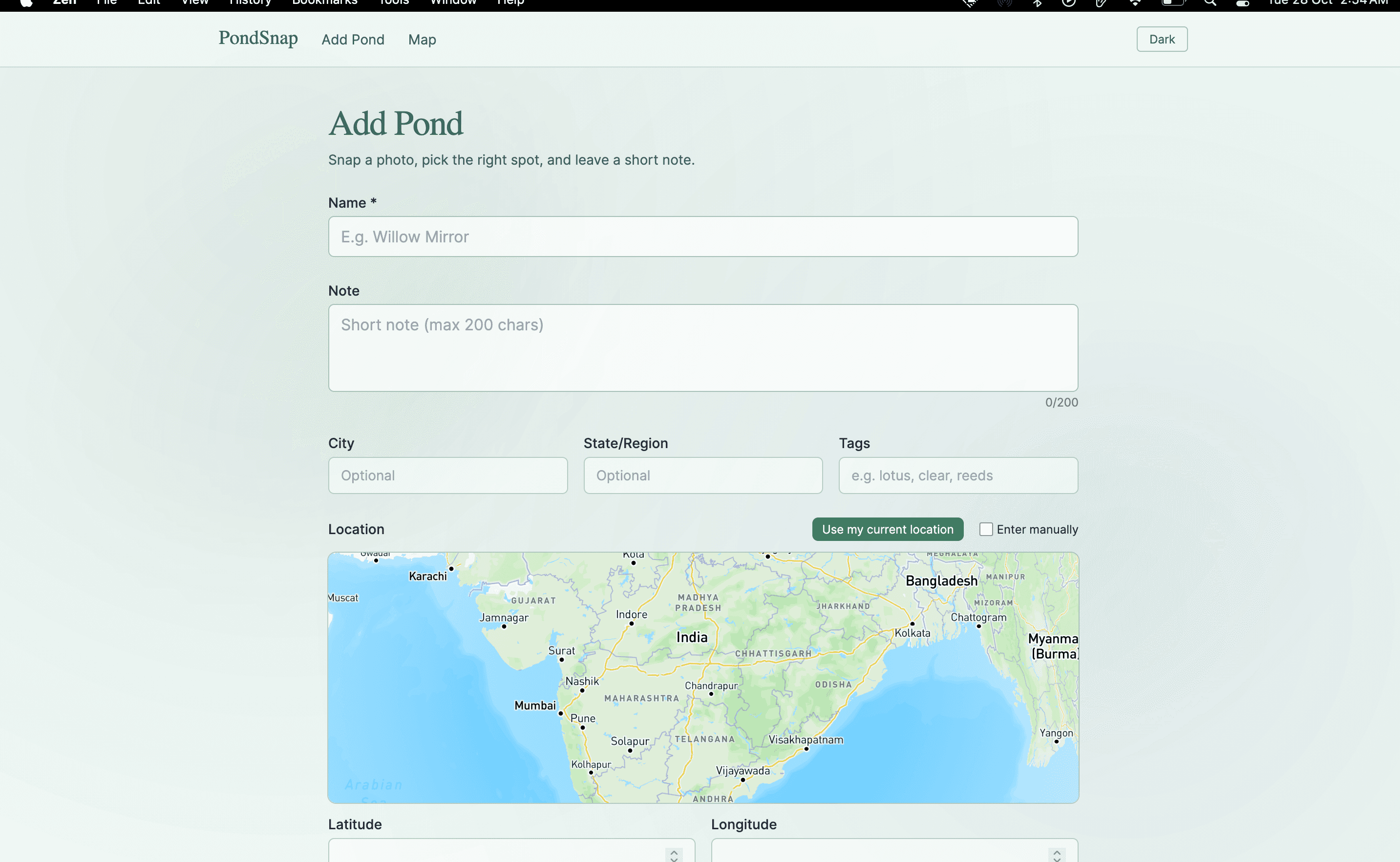Click into the Note text area
Screen dimensions: 1400x862
click(x=702, y=348)
